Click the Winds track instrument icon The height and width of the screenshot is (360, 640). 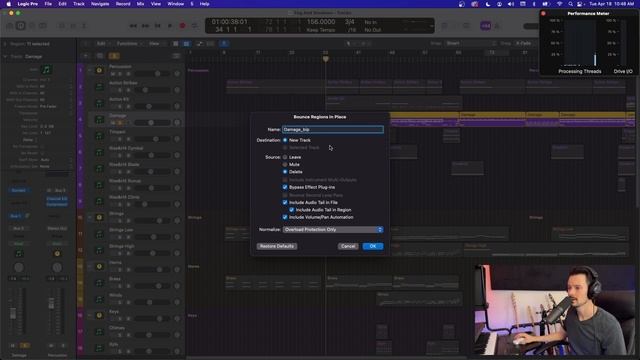(x=99, y=299)
